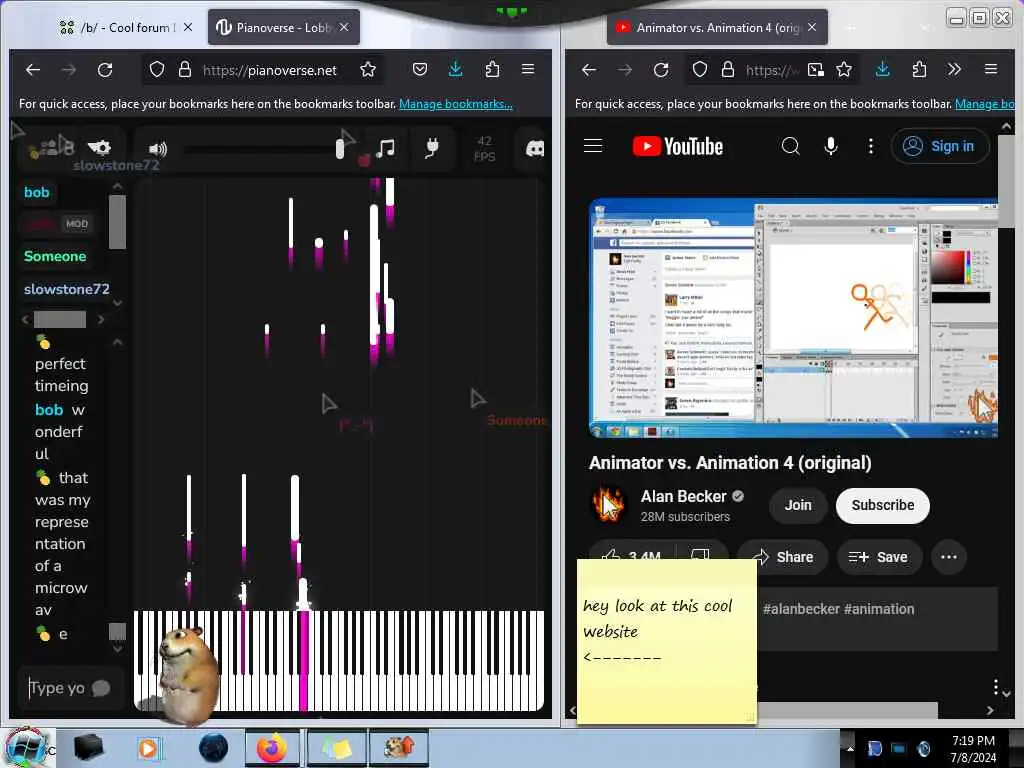Viewport: 1024px width, 768px height.
Task: Open the left browser hamburger menu
Action: point(528,69)
